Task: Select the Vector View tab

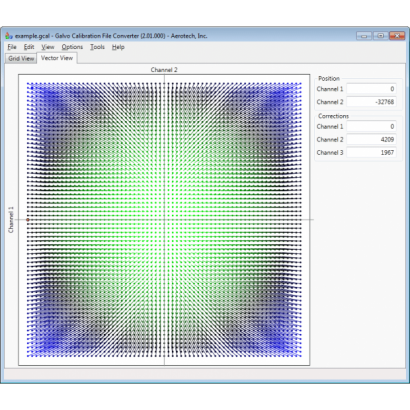Action: coord(57,58)
